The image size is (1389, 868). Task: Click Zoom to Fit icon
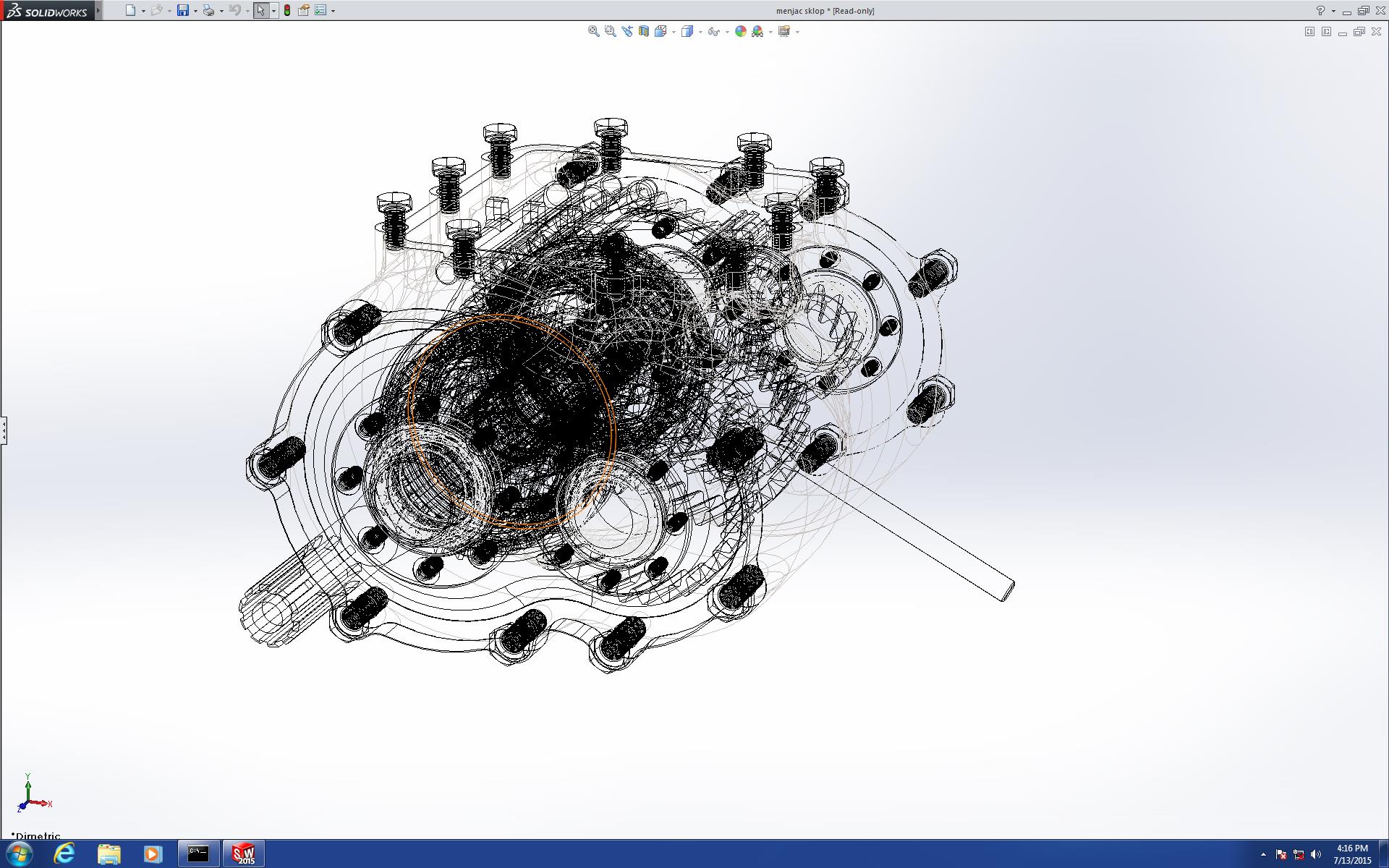593,31
